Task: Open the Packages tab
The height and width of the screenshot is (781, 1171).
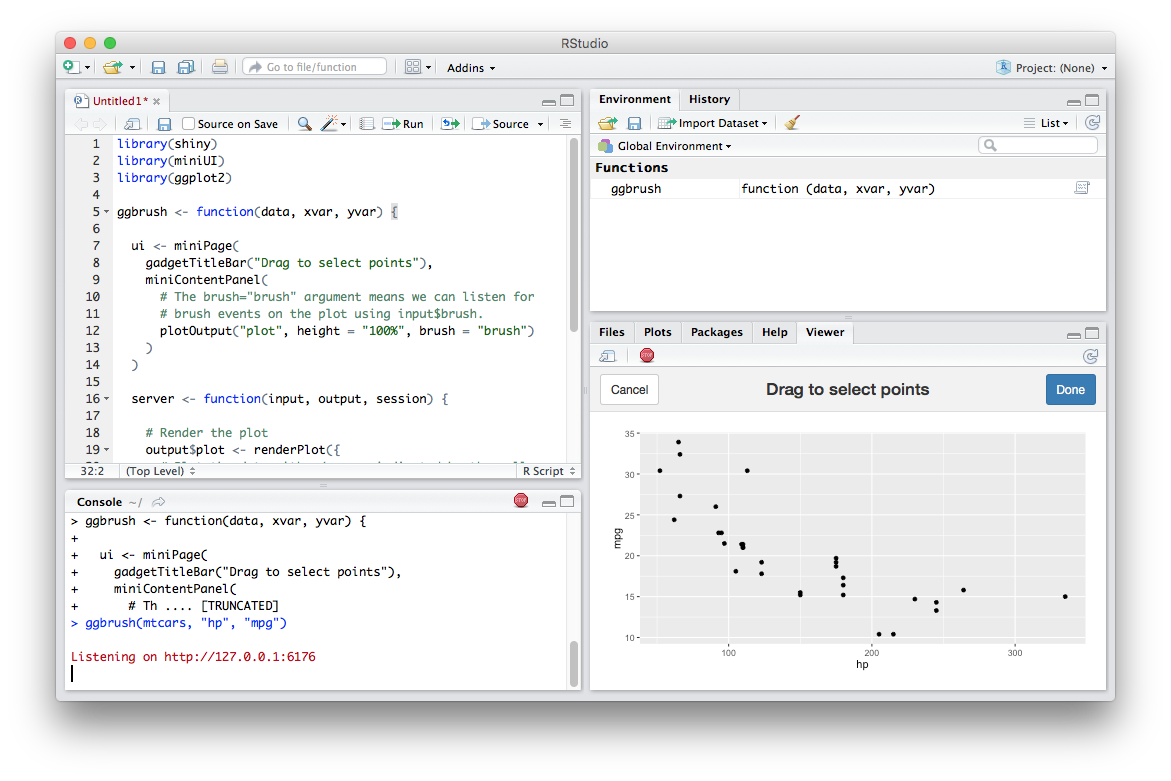Action: (715, 331)
